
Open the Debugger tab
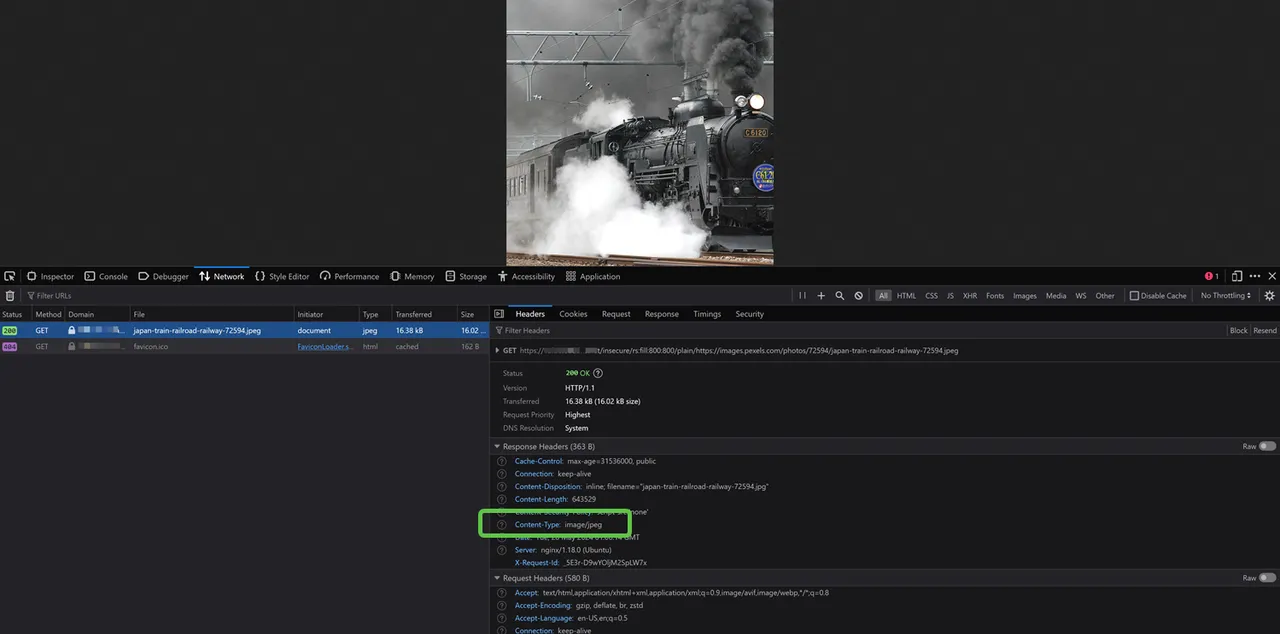[x=164, y=276]
